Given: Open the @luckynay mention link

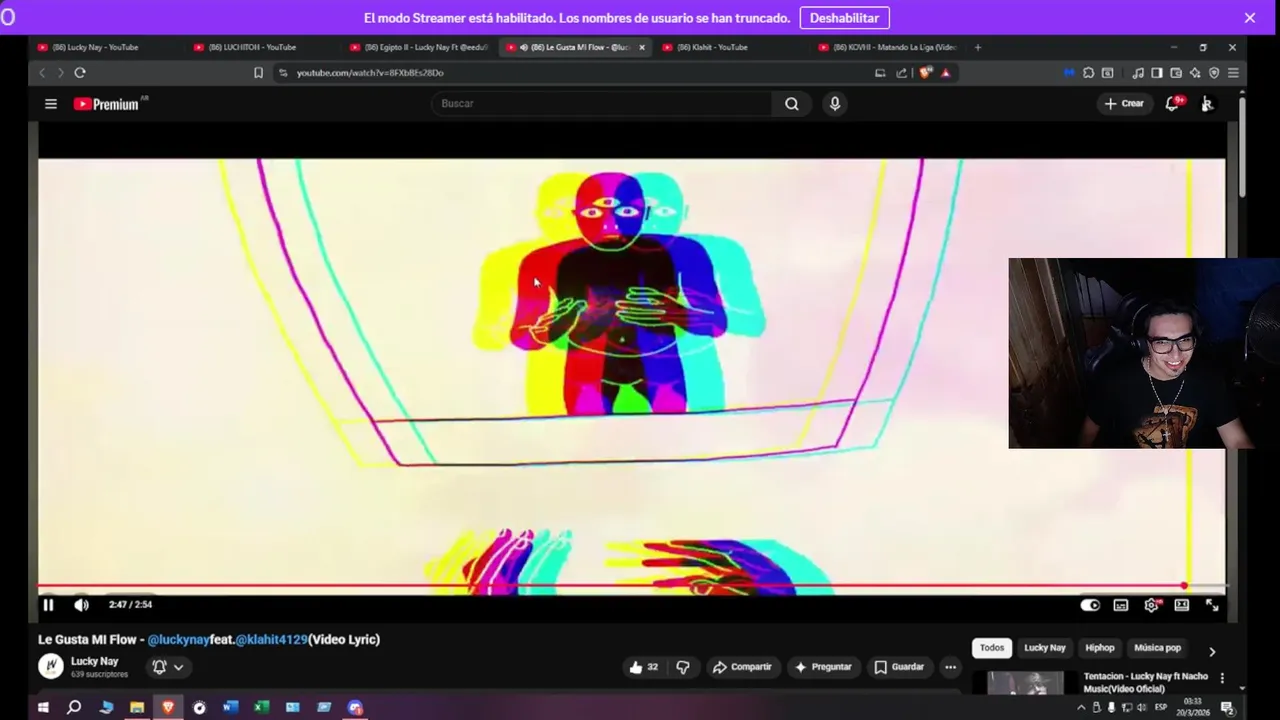Looking at the screenshot, I should 179,640.
